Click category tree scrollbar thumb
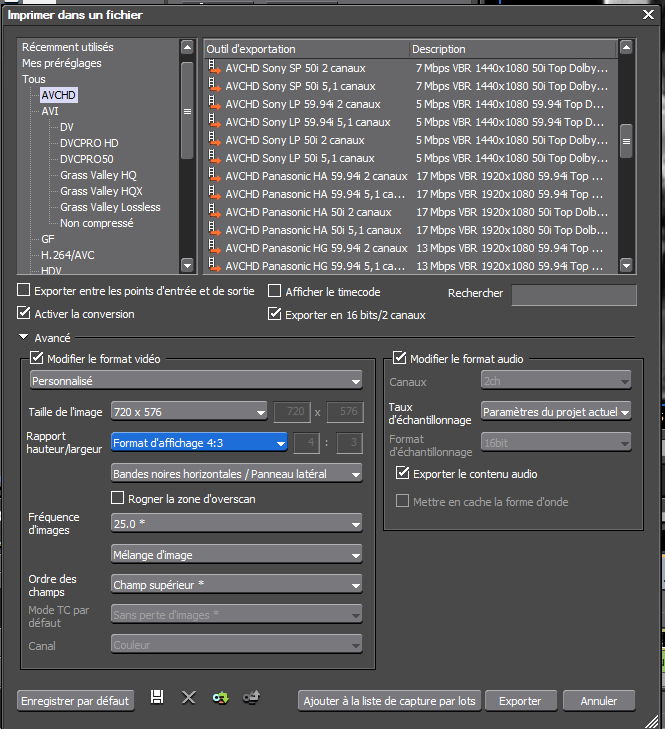Screen dimensions: 665x729 tap(187, 111)
